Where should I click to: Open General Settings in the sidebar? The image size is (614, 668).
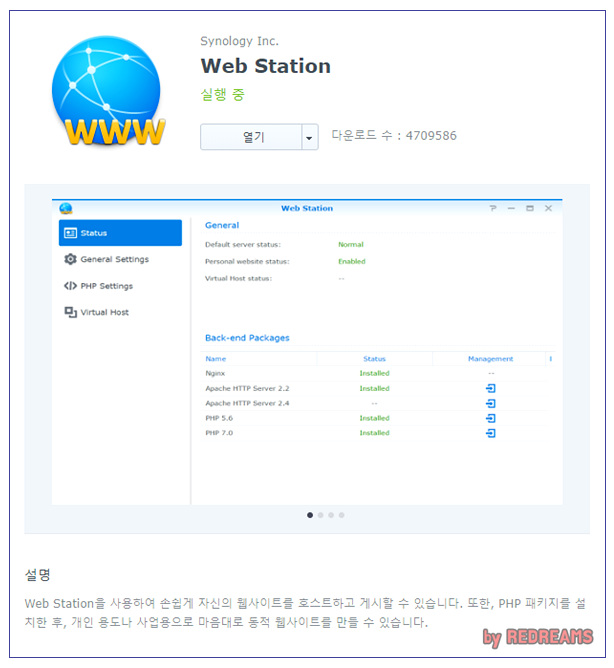[x=120, y=259]
